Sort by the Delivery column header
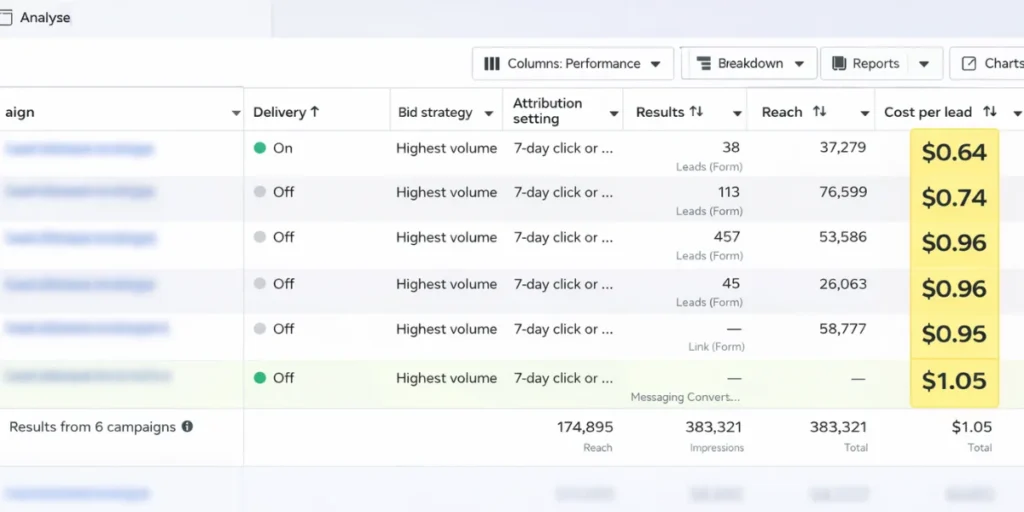This screenshot has height=512, width=1024. point(286,112)
